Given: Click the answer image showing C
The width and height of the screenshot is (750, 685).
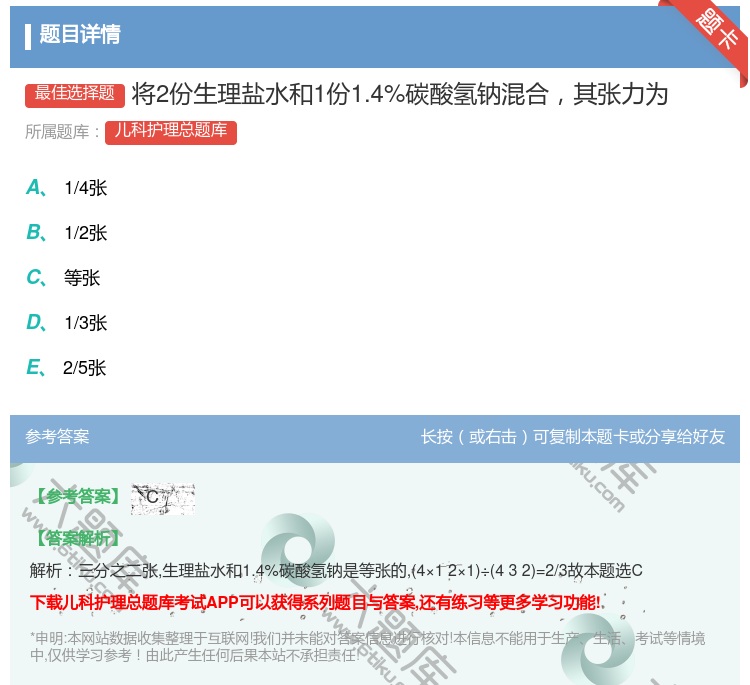Looking at the screenshot, I should (162, 497).
